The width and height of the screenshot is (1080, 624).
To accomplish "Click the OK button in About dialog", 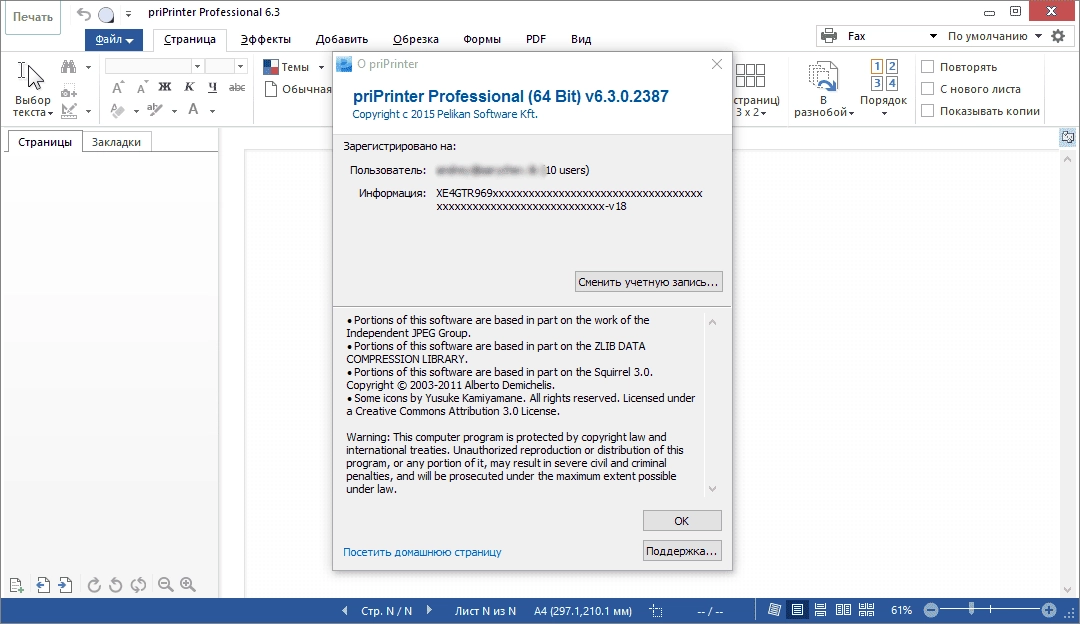I will coord(682,521).
